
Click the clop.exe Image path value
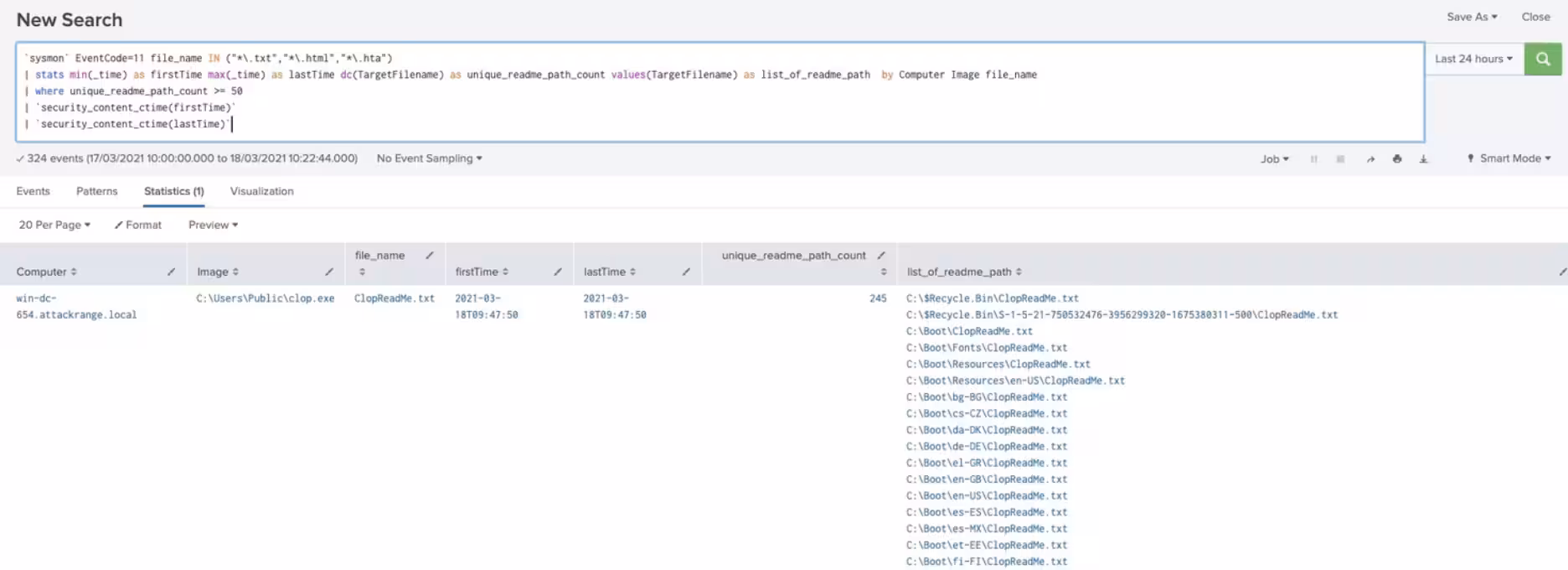click(265, 298)
